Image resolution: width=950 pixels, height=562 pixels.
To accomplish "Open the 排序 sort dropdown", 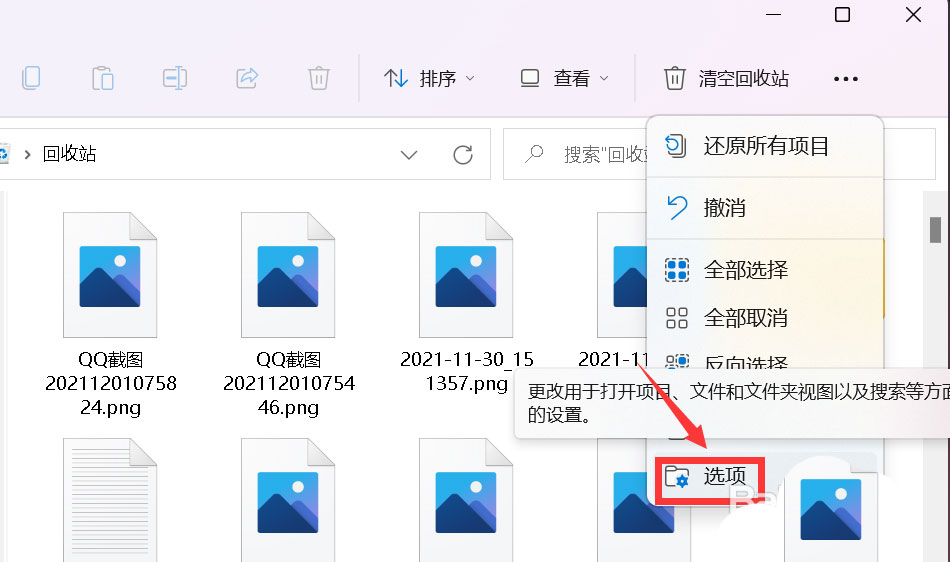I will coord(429,78).
